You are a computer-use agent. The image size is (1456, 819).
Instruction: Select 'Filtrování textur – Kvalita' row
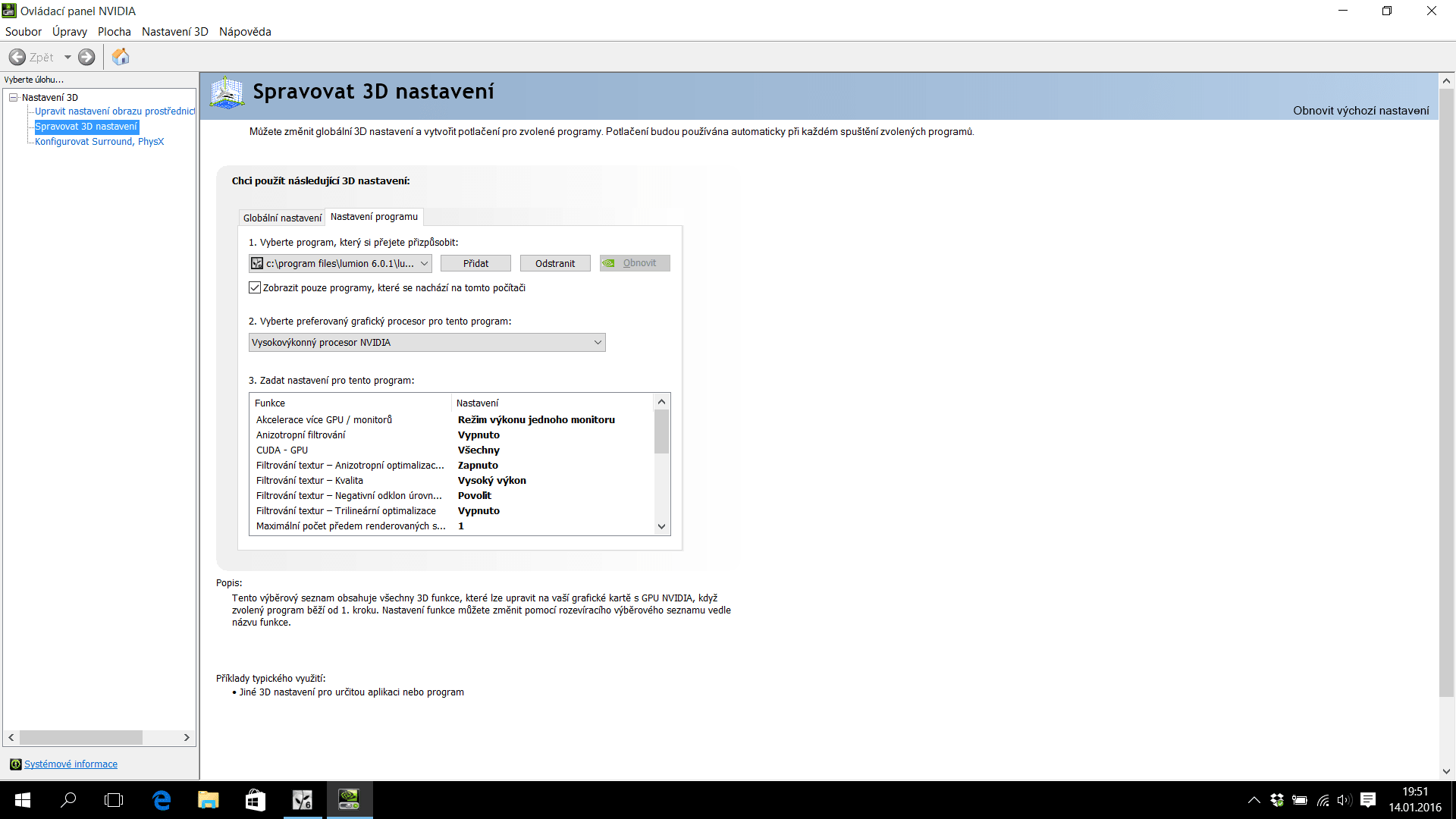[451, 481]
